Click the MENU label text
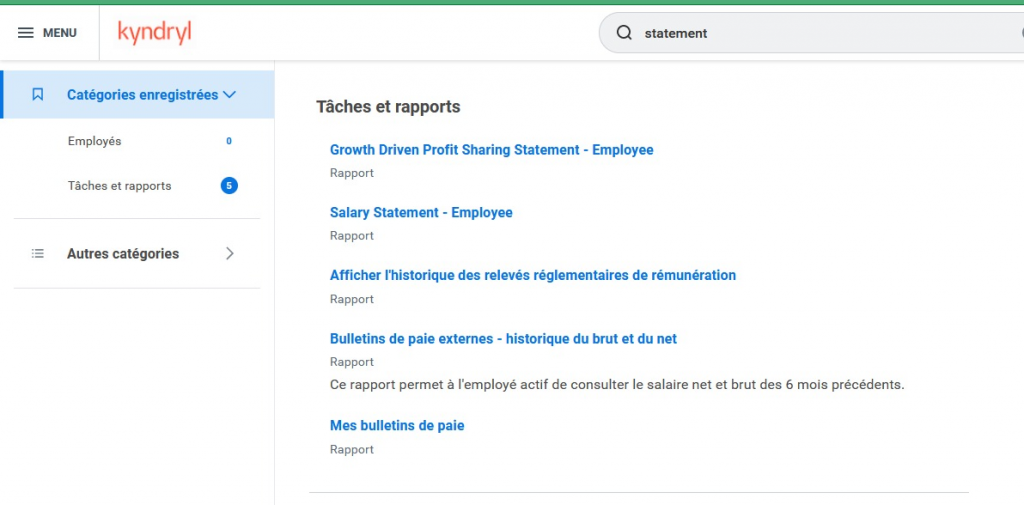Viewport: 1024px width, 505px height. coord(59,33)
